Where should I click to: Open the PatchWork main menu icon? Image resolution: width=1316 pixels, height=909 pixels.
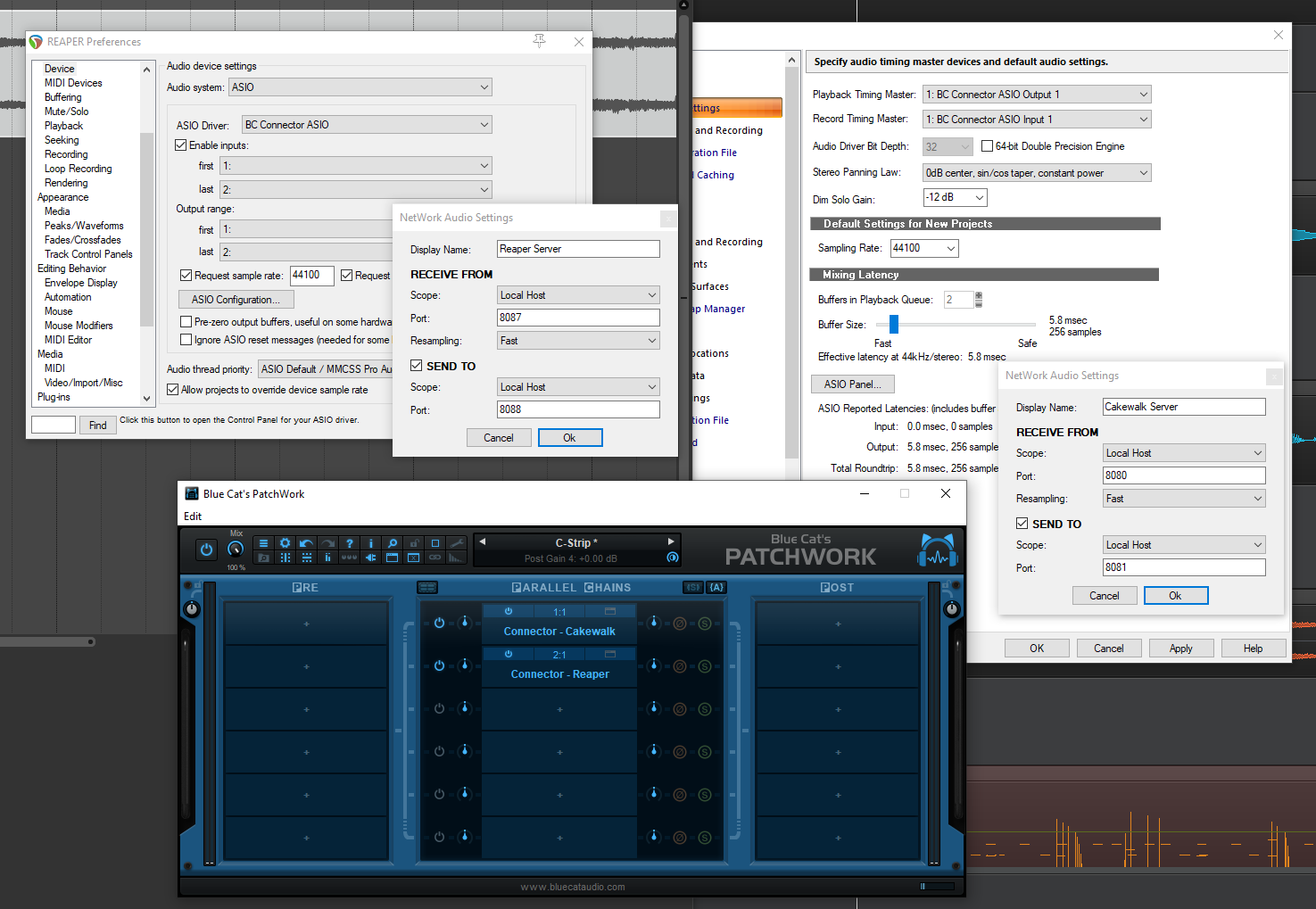263,542
